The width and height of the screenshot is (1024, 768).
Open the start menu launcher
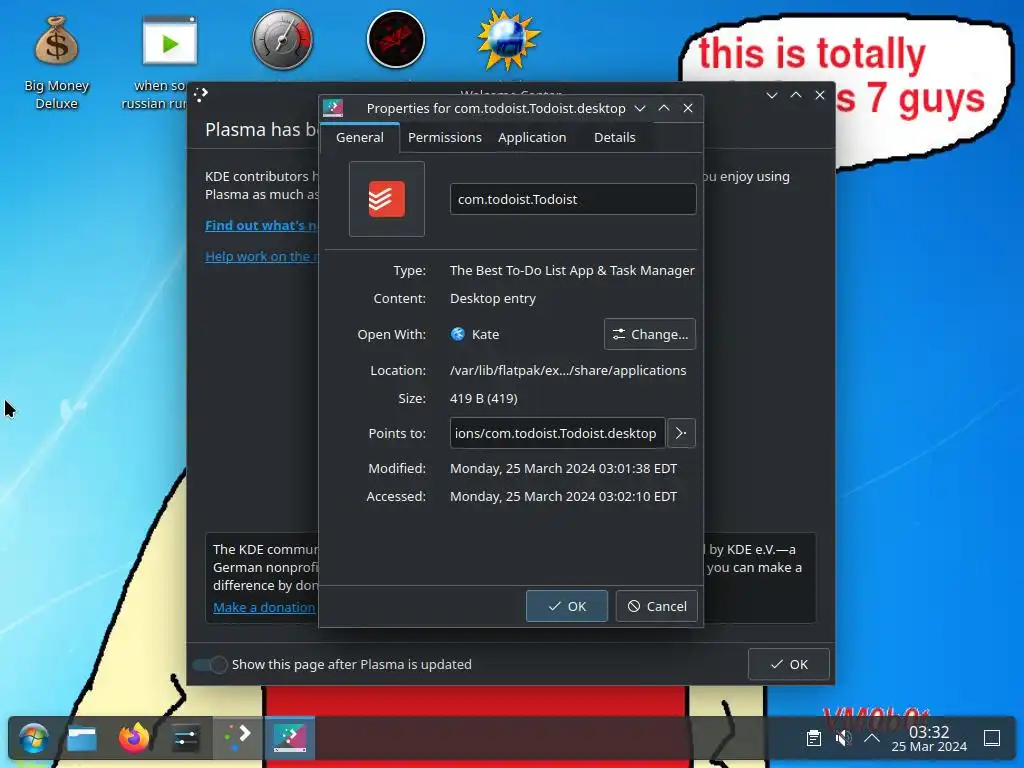(33, 739)
